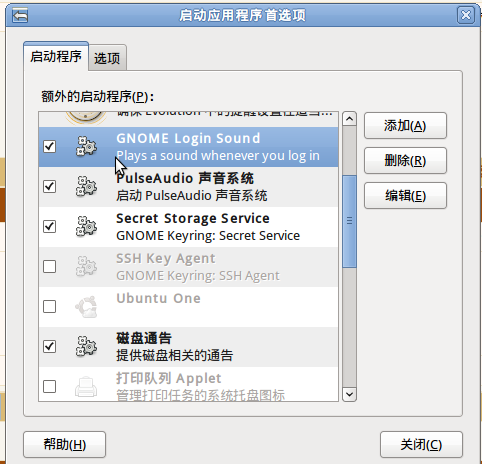The height and width of the screenshot is (464, 482).
Task: Click the greyed SSH Key Agent icon
Action: point(86,266)
